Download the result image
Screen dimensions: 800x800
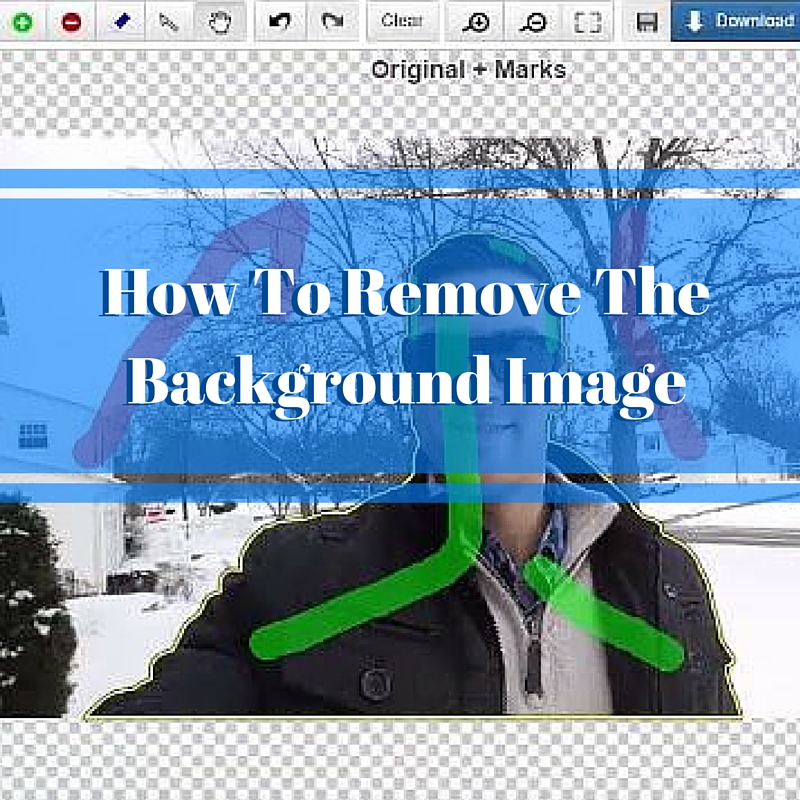click(x=736, y=21)
